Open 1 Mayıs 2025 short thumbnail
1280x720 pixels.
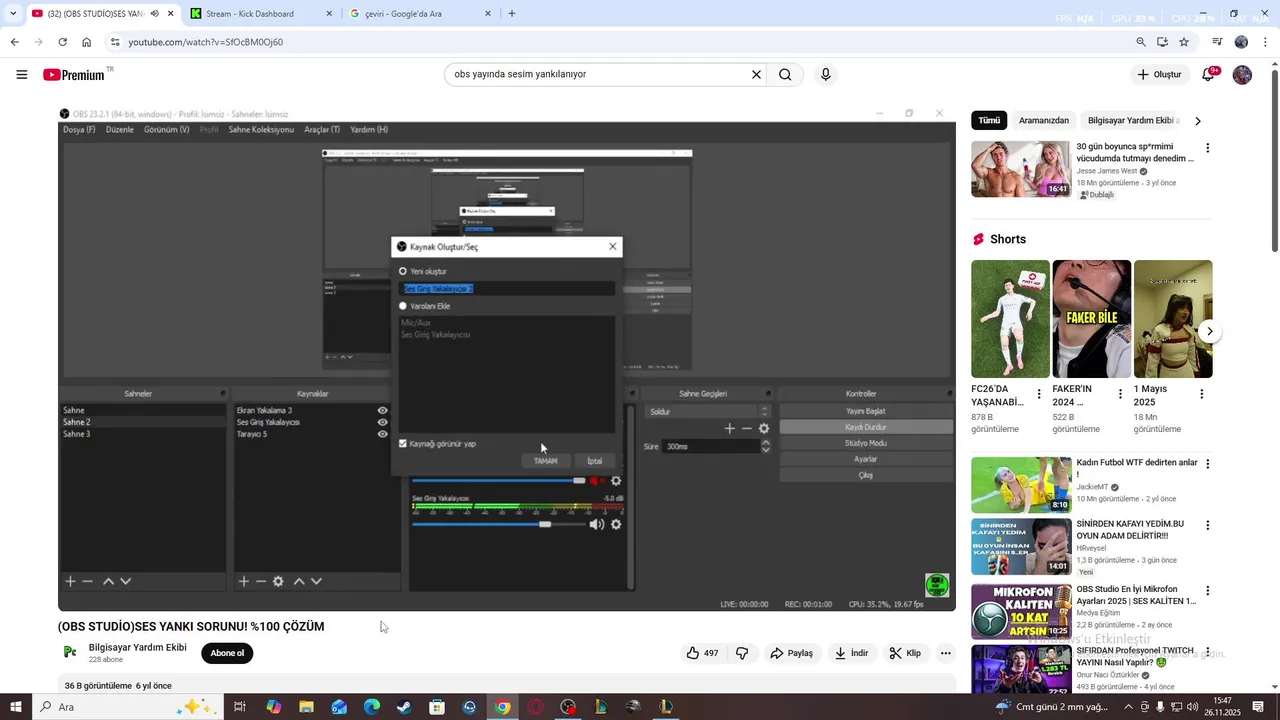tap(1173, 319)
